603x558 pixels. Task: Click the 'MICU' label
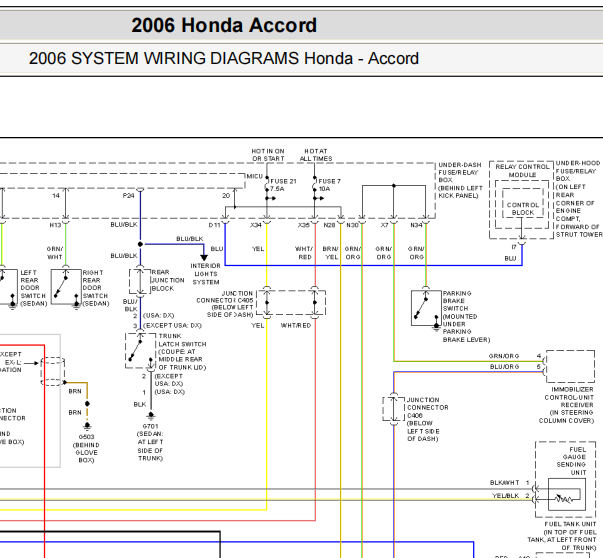point(254,176)
